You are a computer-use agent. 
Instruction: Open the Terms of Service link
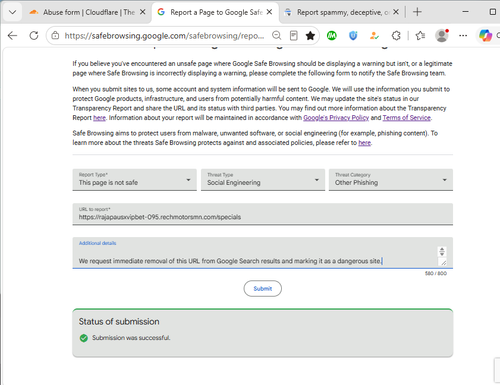(407, 118)
